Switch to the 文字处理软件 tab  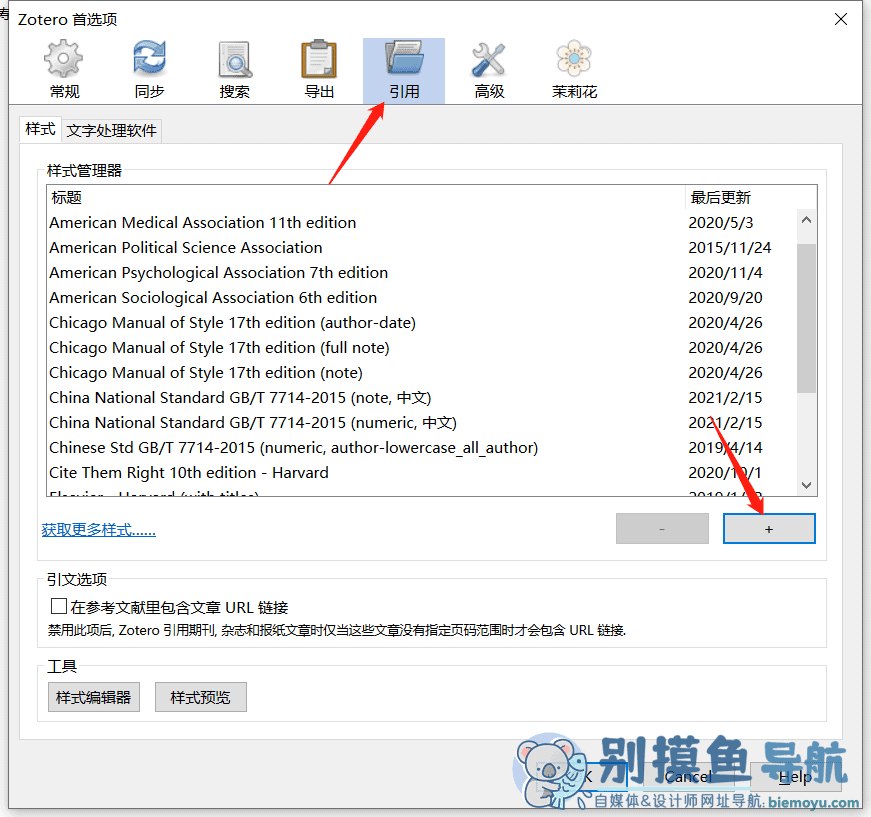(112, 131)
